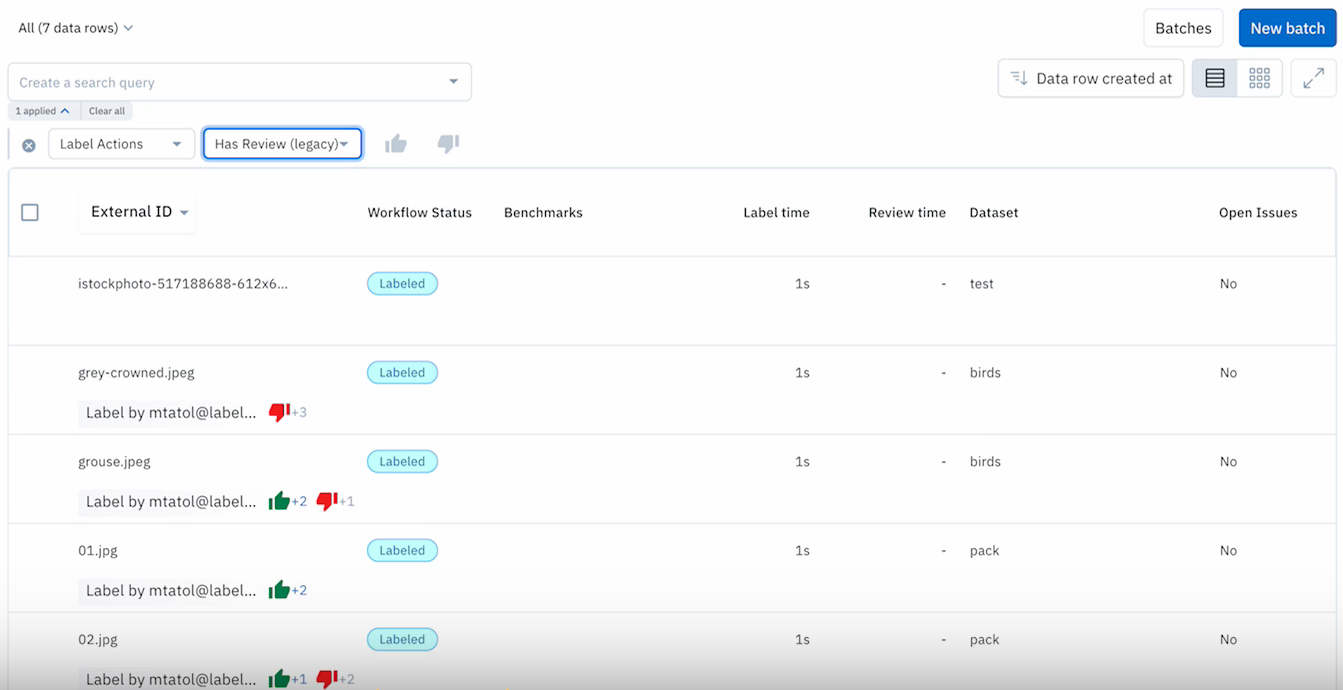Click the label by mtatol on grey-crowned.jpeg

(171, 412)
